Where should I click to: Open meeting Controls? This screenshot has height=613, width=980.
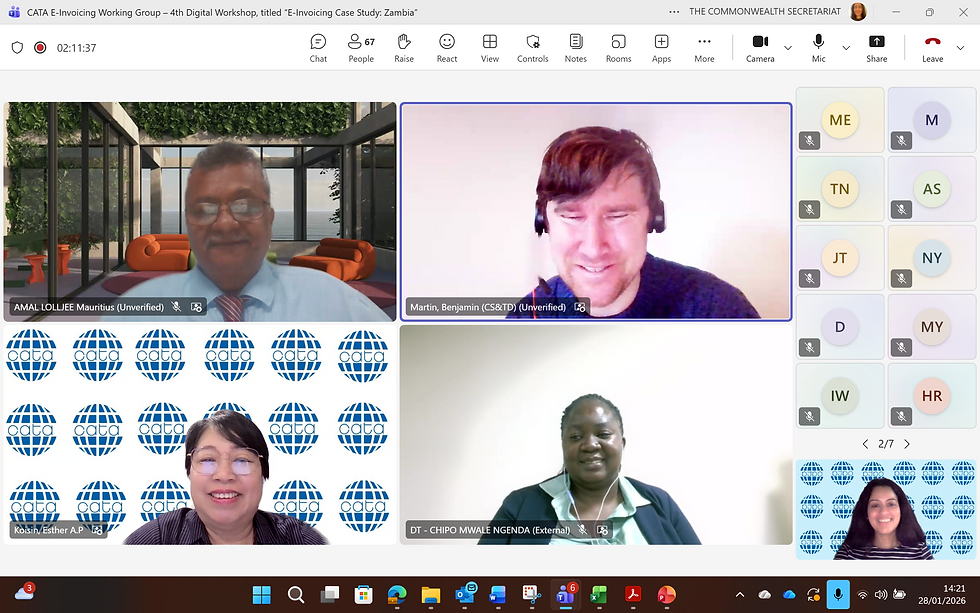point(532,48)
